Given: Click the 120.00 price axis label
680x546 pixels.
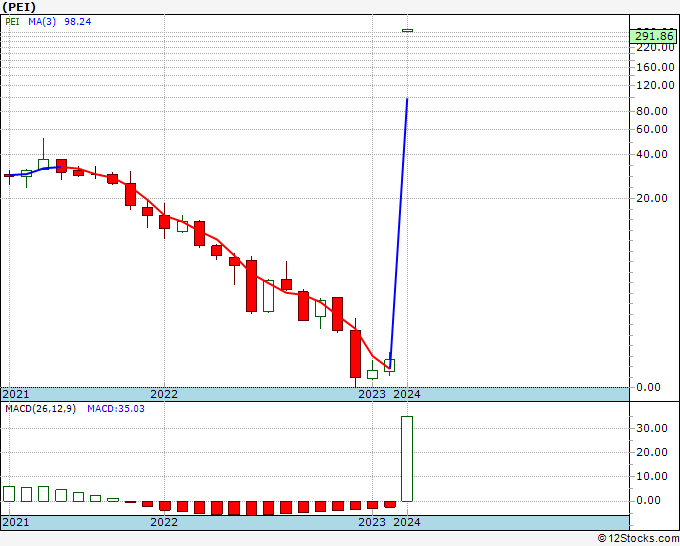Looking at the screenshot, I should tap(655, 85).
